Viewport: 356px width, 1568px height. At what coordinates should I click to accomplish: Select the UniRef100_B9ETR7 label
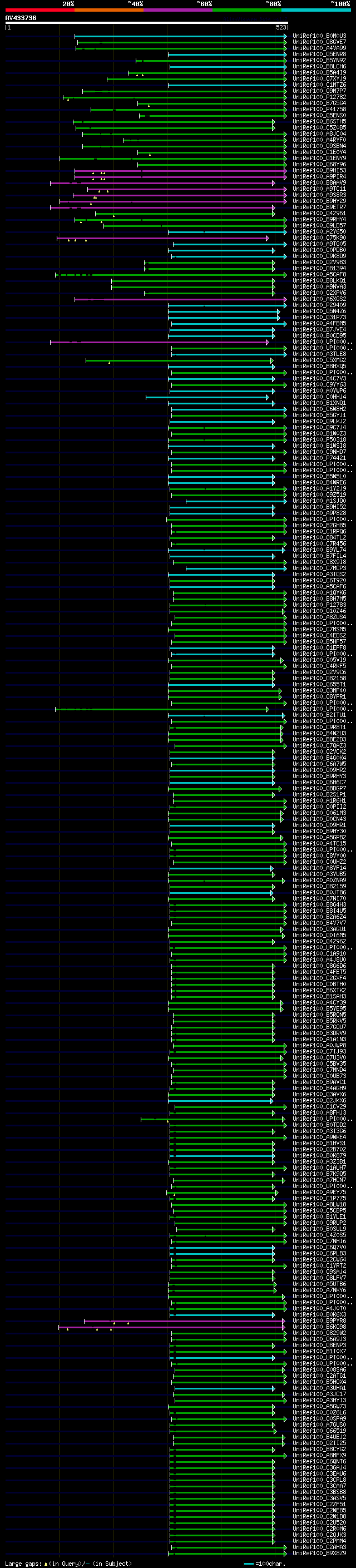click(319, 207)
